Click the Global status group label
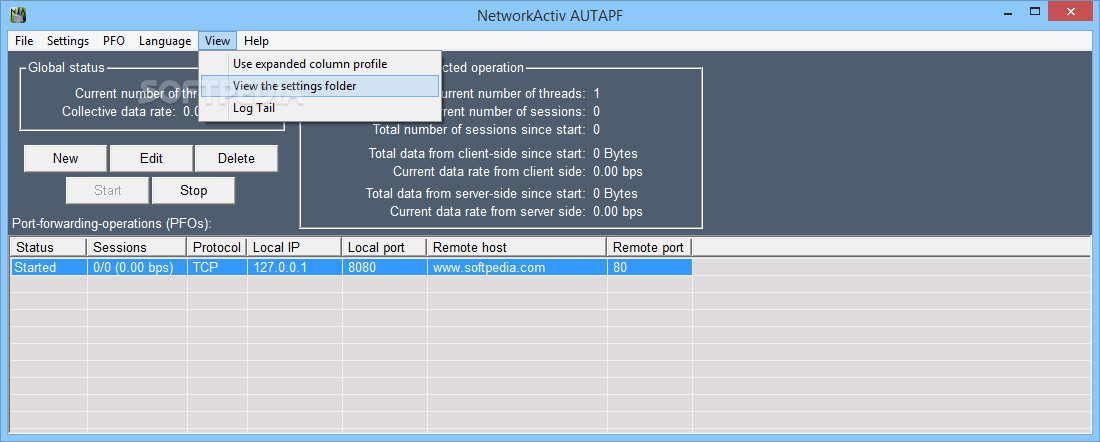1100x442 pixels. point(66,68)
